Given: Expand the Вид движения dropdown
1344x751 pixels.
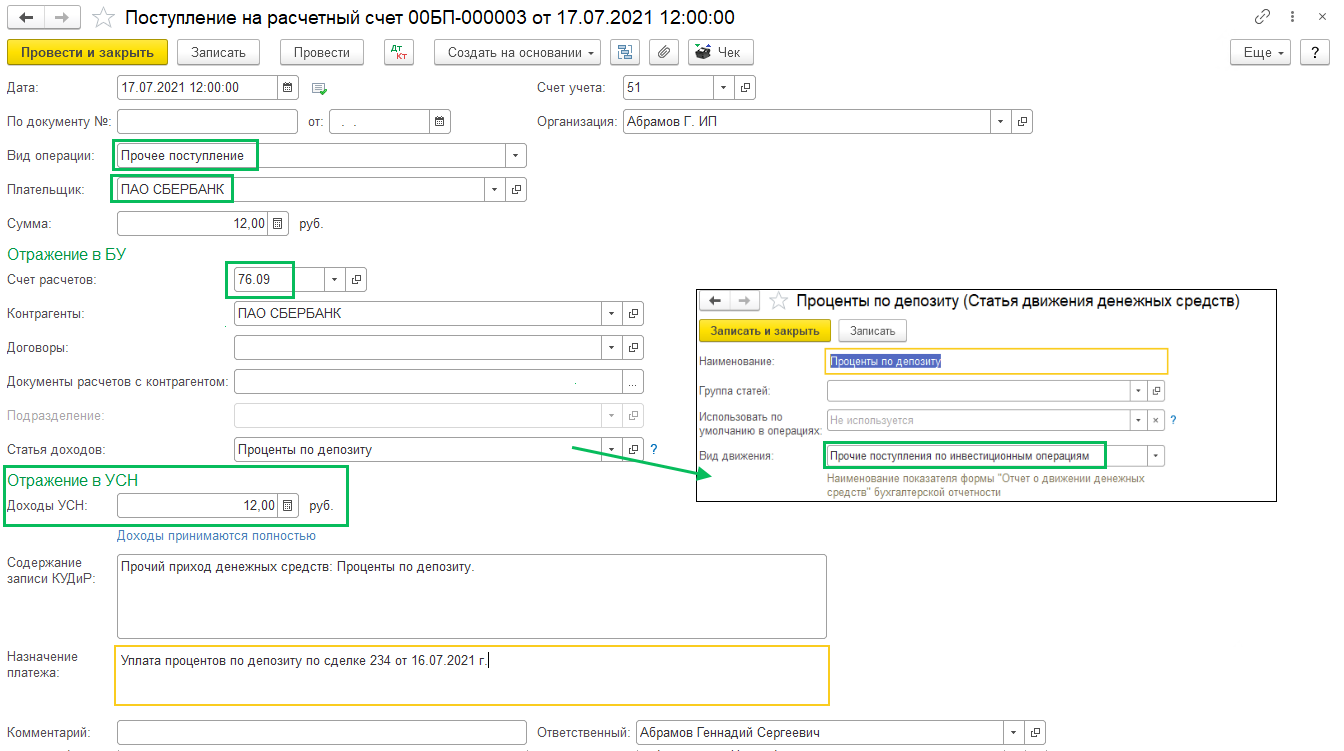Looking at the screenshot, I should pyautogui.click(x=1156, y=455).
